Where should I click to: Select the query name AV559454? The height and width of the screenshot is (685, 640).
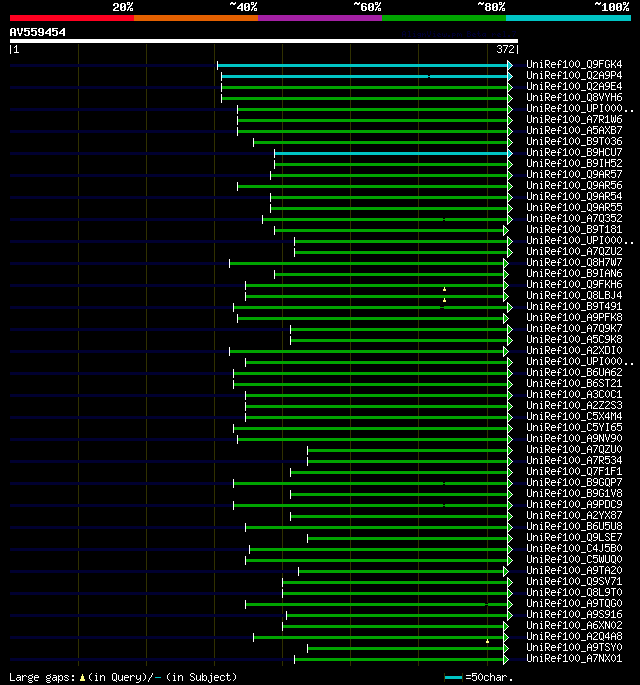click(x=38, y=32)
